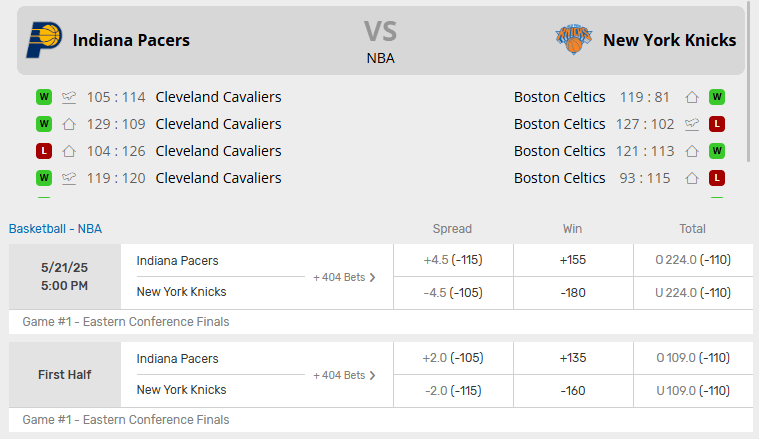Click the red L badge beside 127 : 102
759x439 pixels.
click(x=717, y=124)
